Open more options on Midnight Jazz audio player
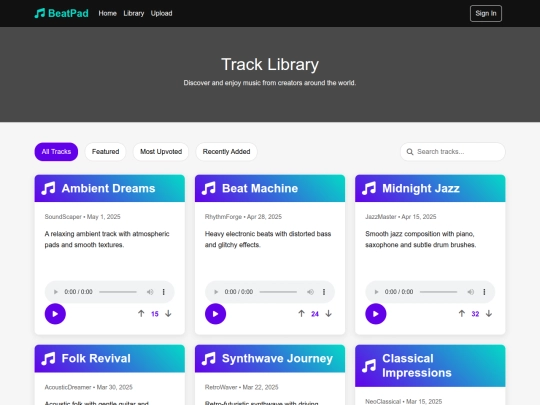Screen dimensions: 540x405 (484, 292)
